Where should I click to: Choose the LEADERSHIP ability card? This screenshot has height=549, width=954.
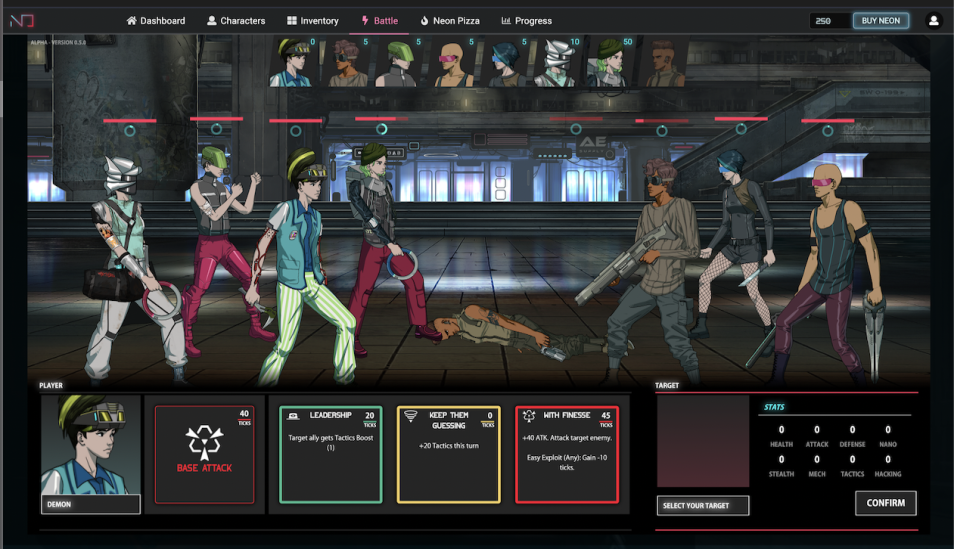click(331, 455)
